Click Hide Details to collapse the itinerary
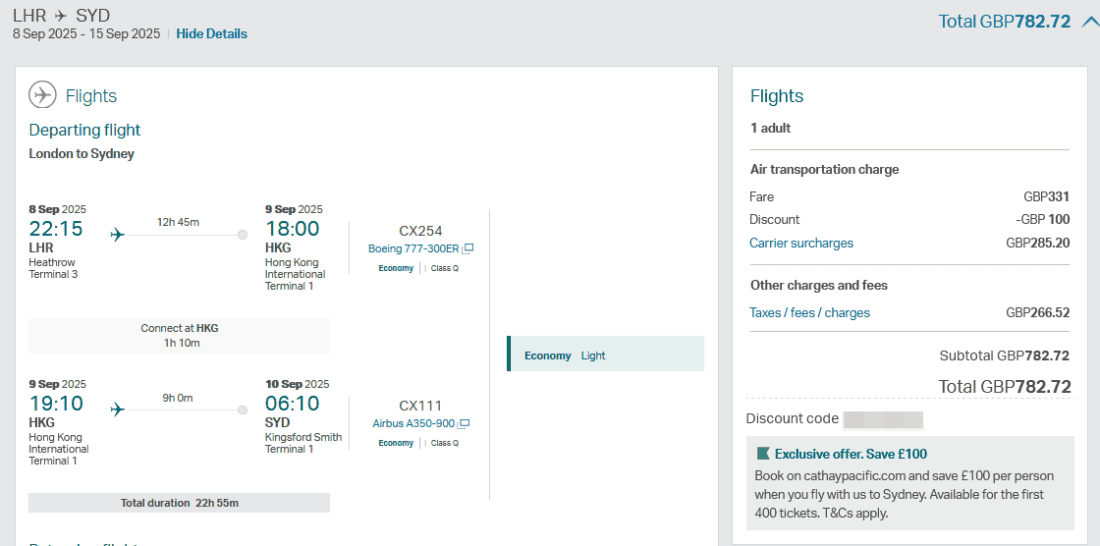This screenshot has height=546, width=1100. click(211, 34)
